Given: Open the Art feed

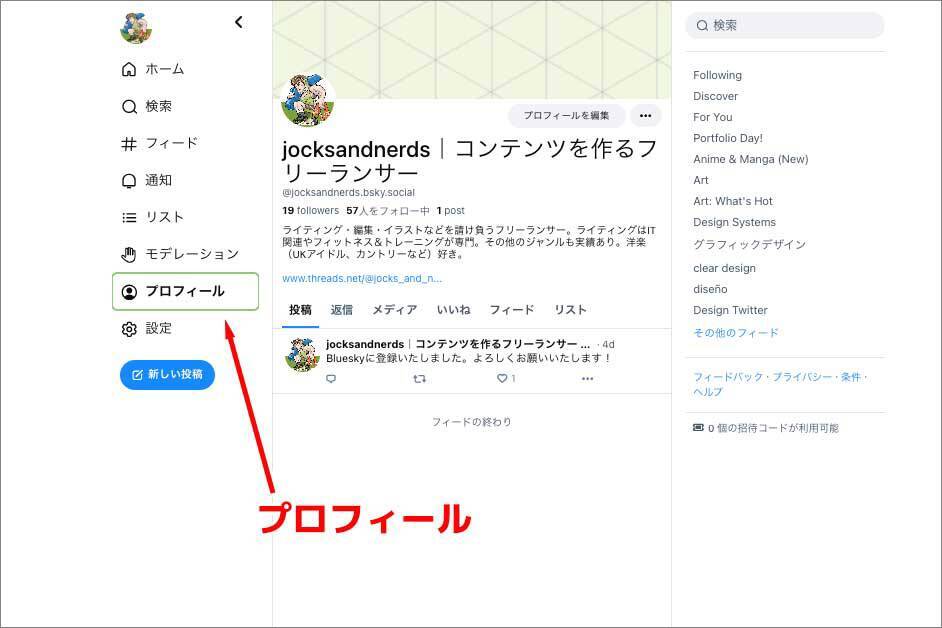Looking at the screenshot, I should (x=700, y=180).
